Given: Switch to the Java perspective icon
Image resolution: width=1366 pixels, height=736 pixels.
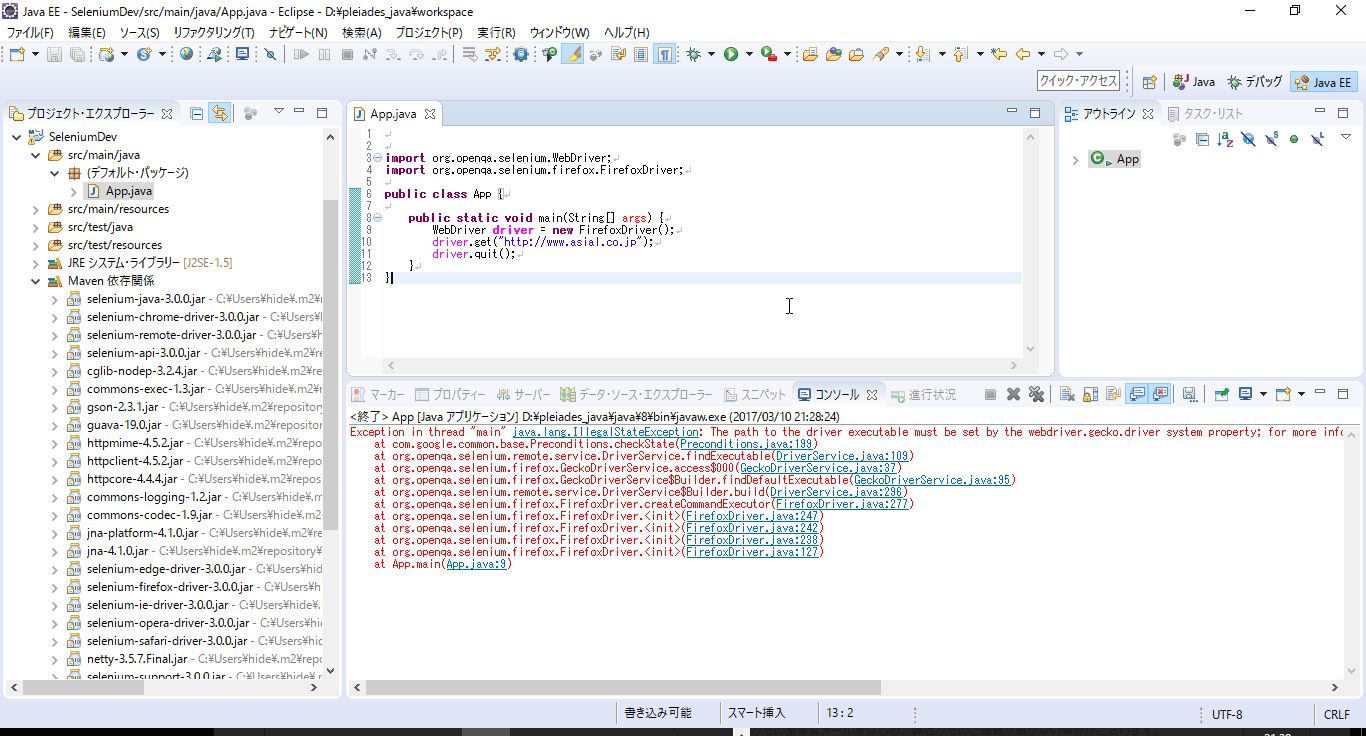Looking at the screenshot, I should [x=1192, y=81].
